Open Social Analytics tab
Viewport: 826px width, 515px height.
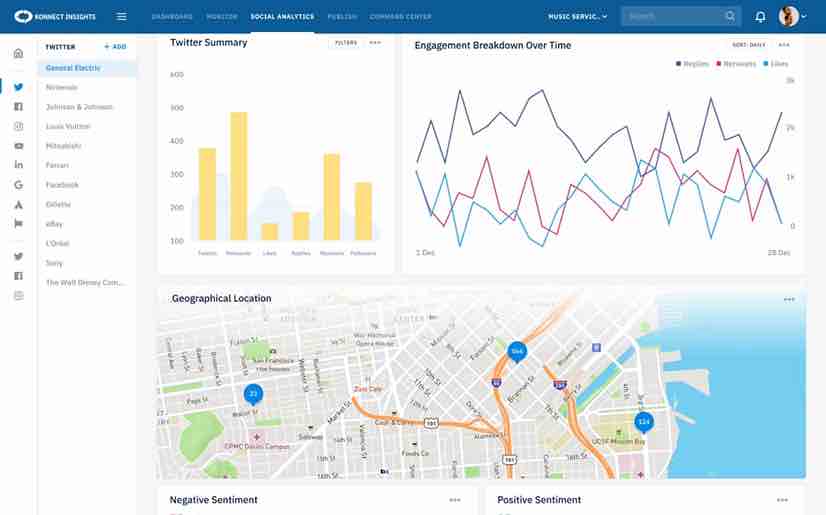(282, 17)
